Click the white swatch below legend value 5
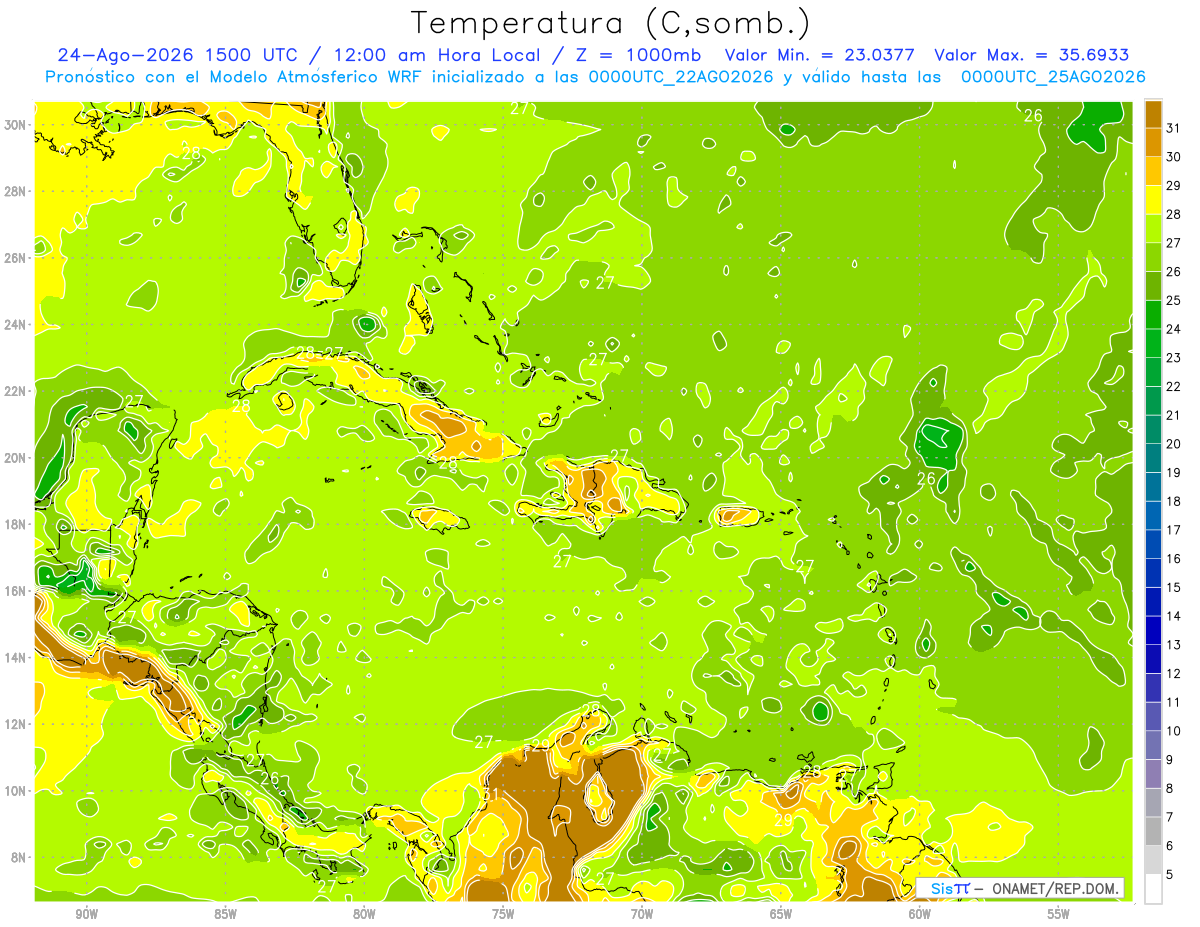The width and height of the screenshot is (1200, 927). click(x=1154, y=889)
